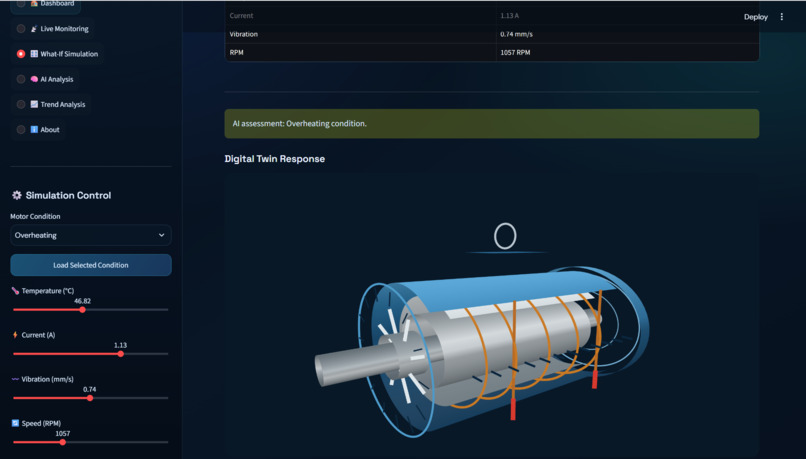Click the What-If Simulation menu label
Image resolution: width=806 pixels, height=459 pixels.
pos(69,54)
